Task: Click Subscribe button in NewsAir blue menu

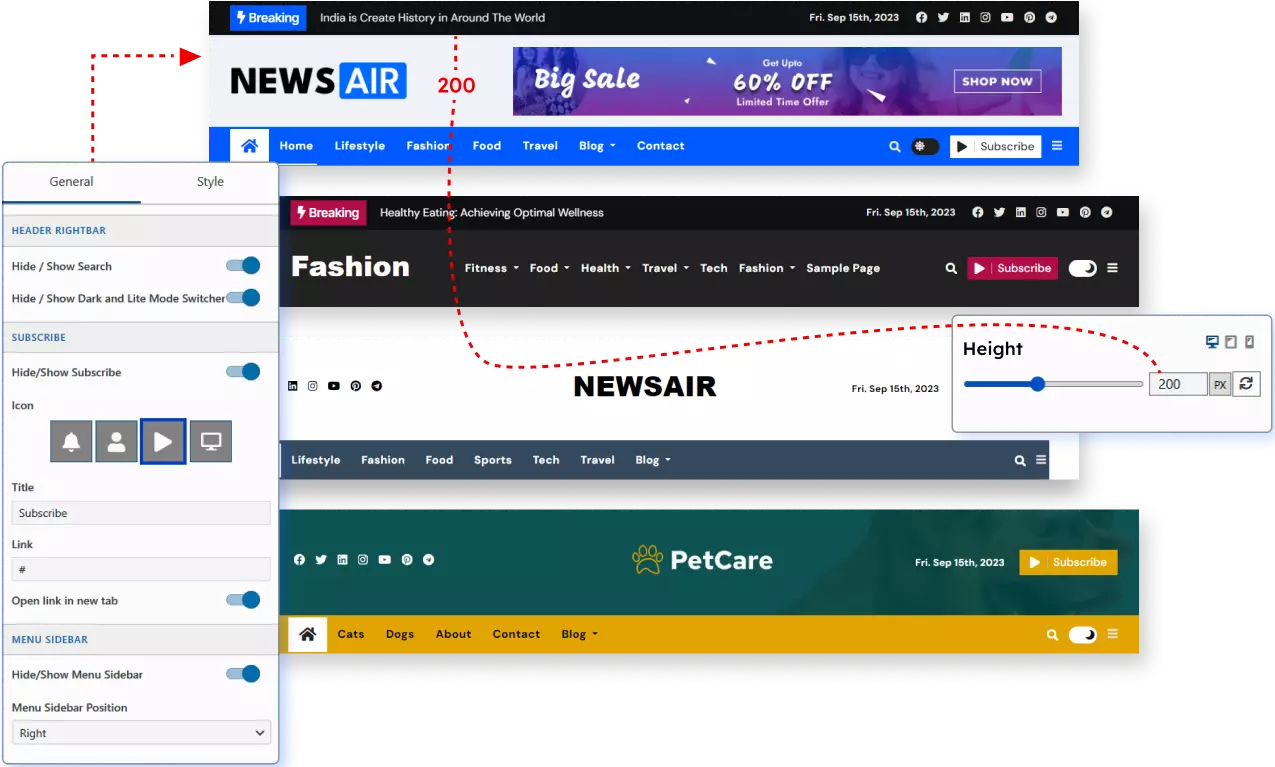Action: tap(995, 146)
